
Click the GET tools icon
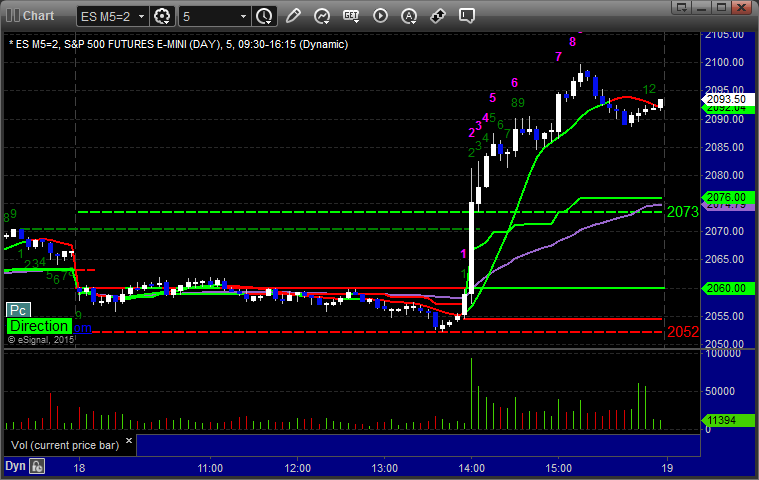(351, 16)
